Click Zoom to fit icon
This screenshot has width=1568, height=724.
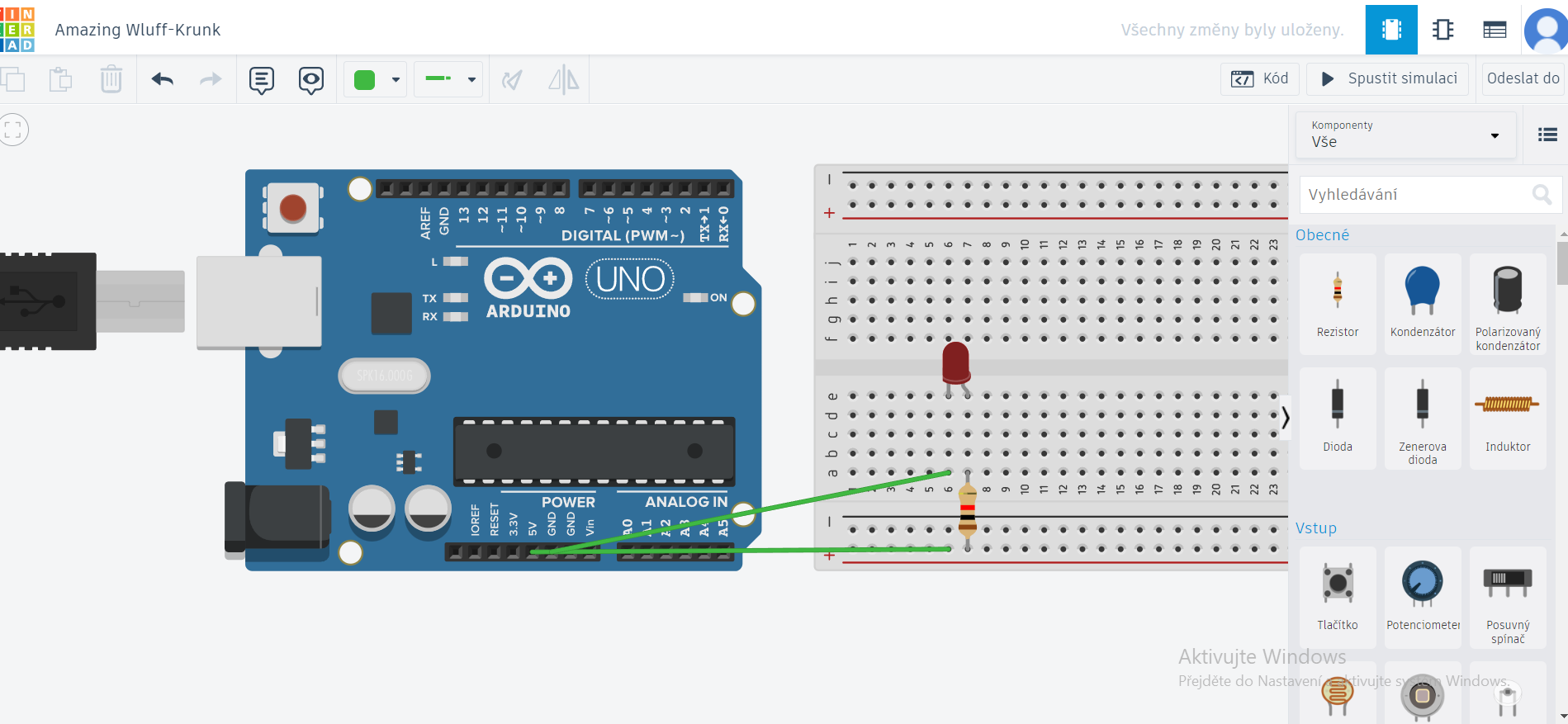[x=13, y=130]
